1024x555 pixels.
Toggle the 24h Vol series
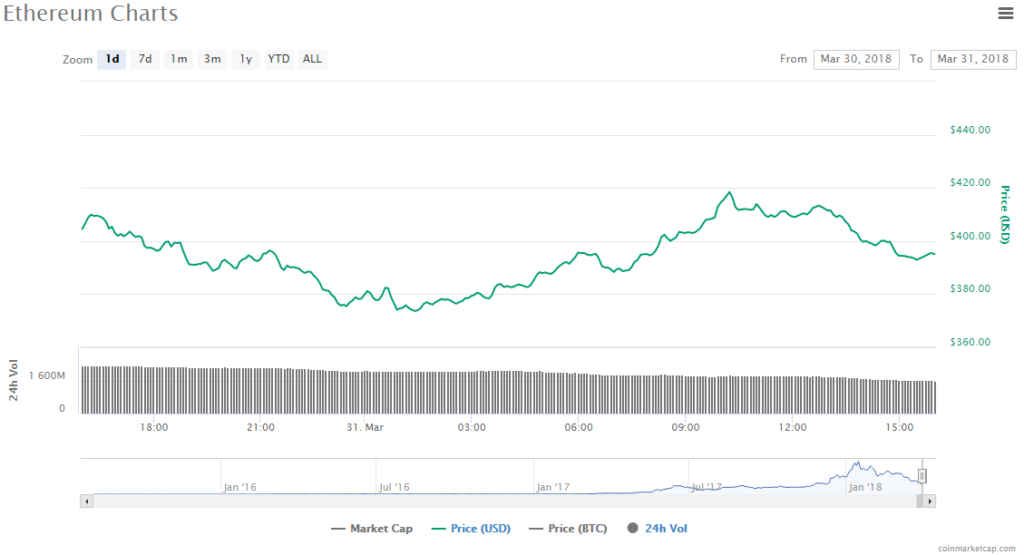click(x=656, y=528)
